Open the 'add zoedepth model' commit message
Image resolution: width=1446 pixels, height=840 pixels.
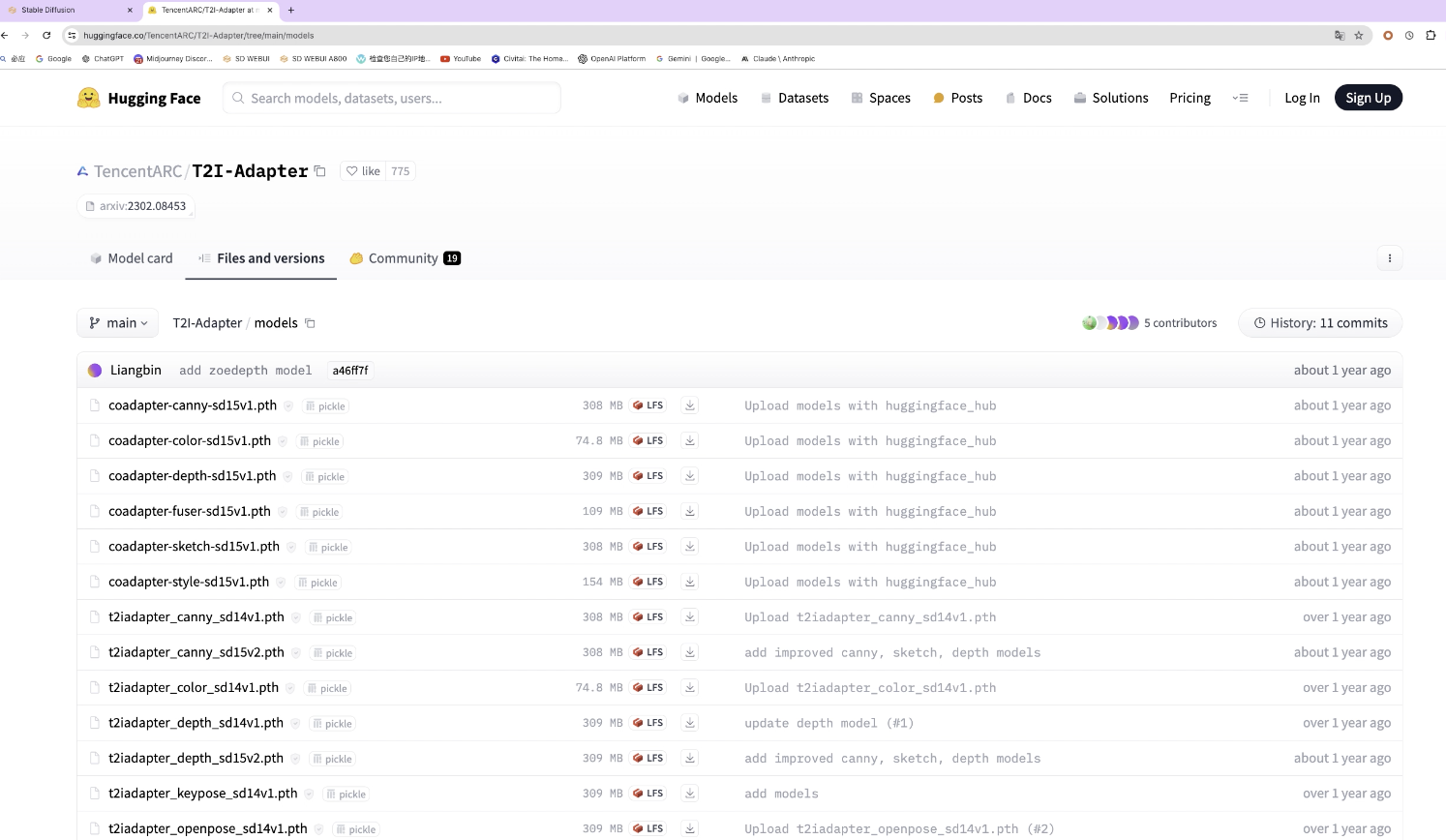(246, 371)
